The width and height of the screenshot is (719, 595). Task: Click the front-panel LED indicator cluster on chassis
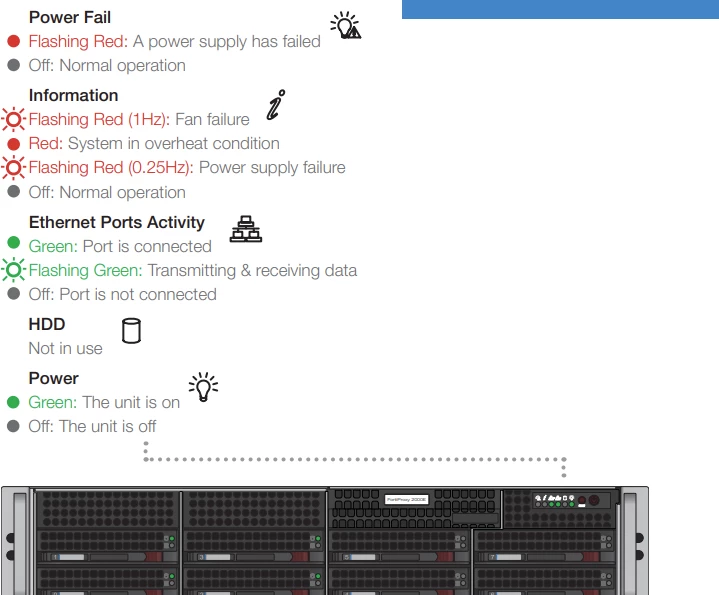555,501
